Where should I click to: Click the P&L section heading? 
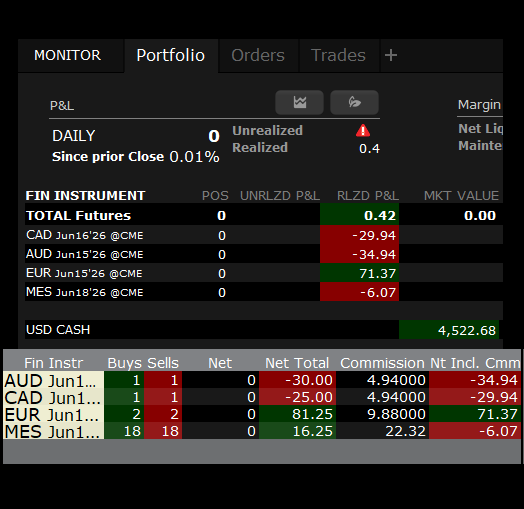click(x=62, y=106)
